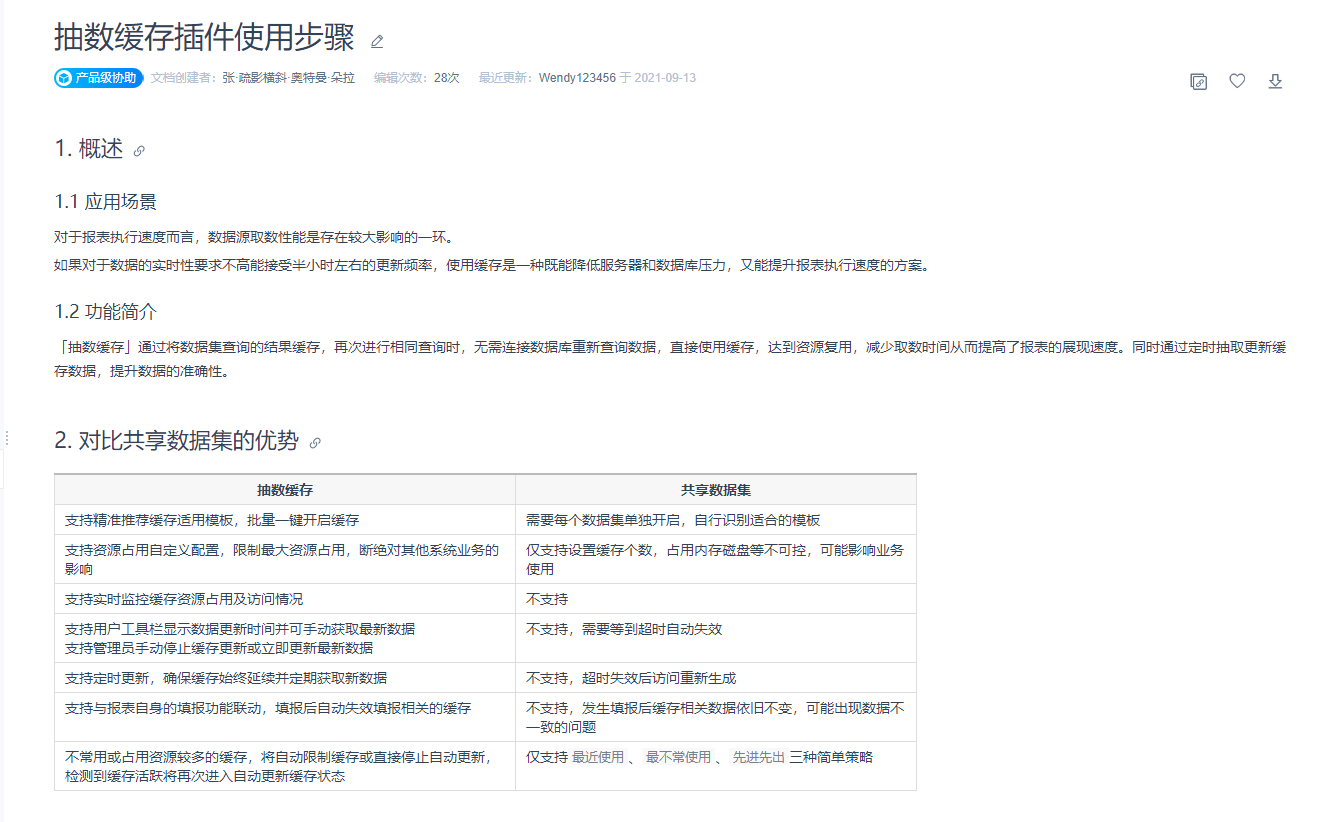This screenshot has height=822, width=1343.
Task: Click the last editor Wendy123456
Action: 577,78
